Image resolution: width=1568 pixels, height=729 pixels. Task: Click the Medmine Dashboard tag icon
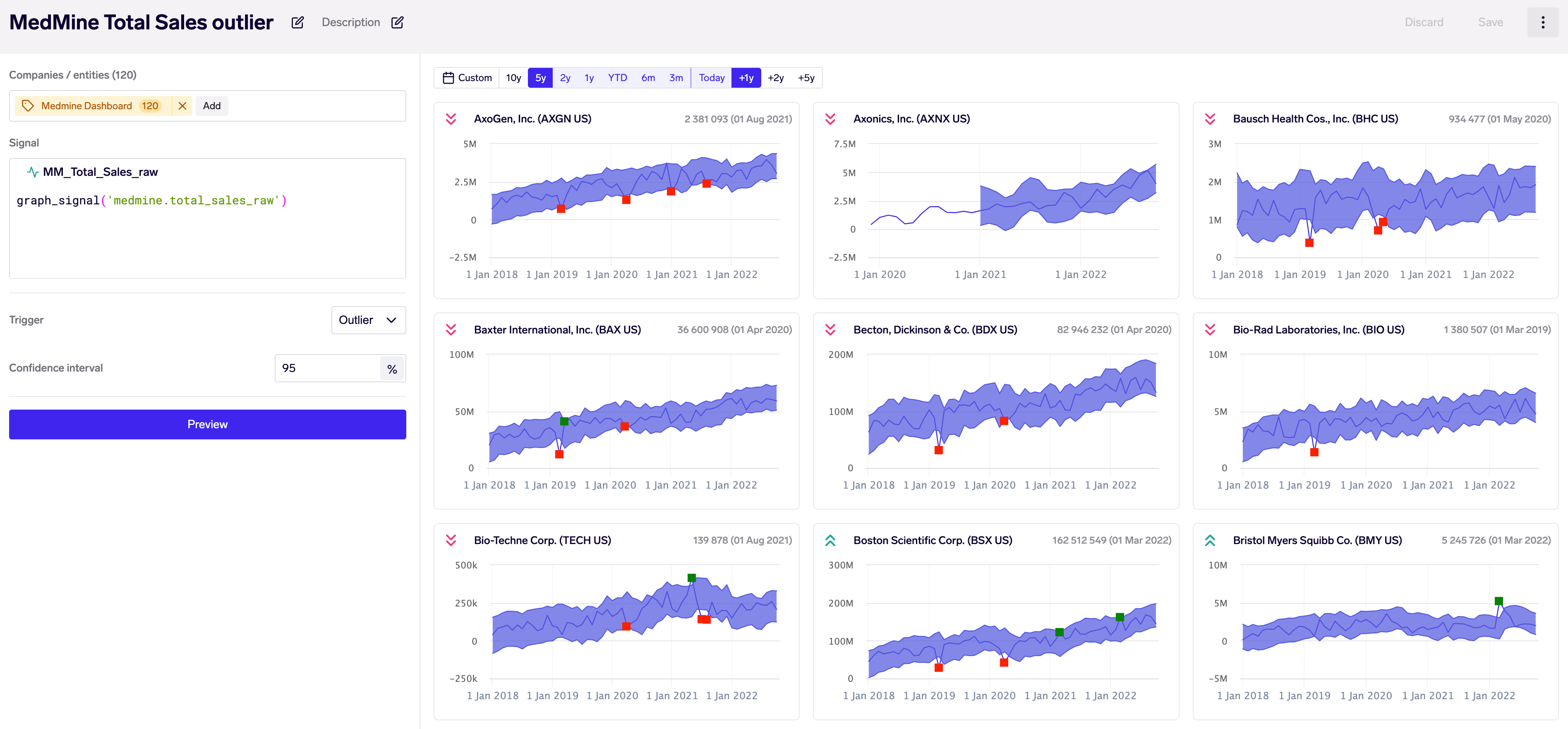pyautogui.click(x=27, y=106)
